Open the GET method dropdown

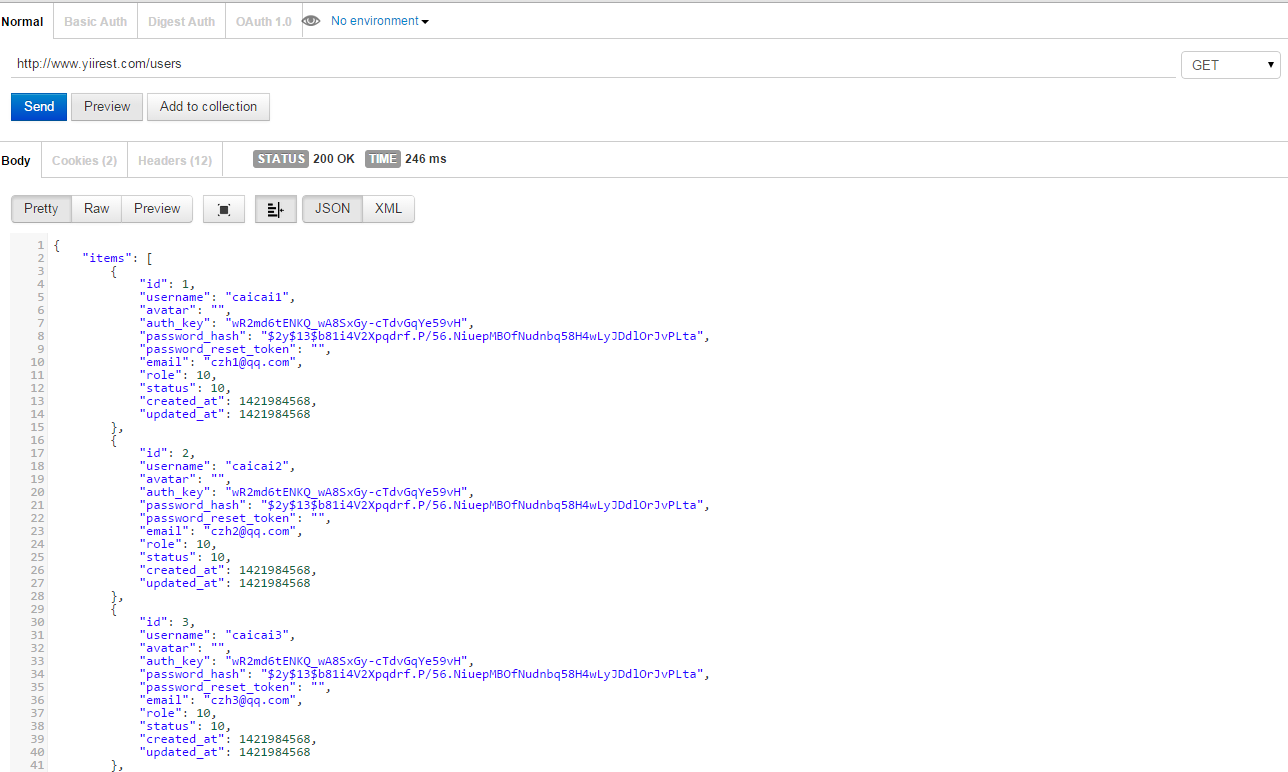point(1231,65)
